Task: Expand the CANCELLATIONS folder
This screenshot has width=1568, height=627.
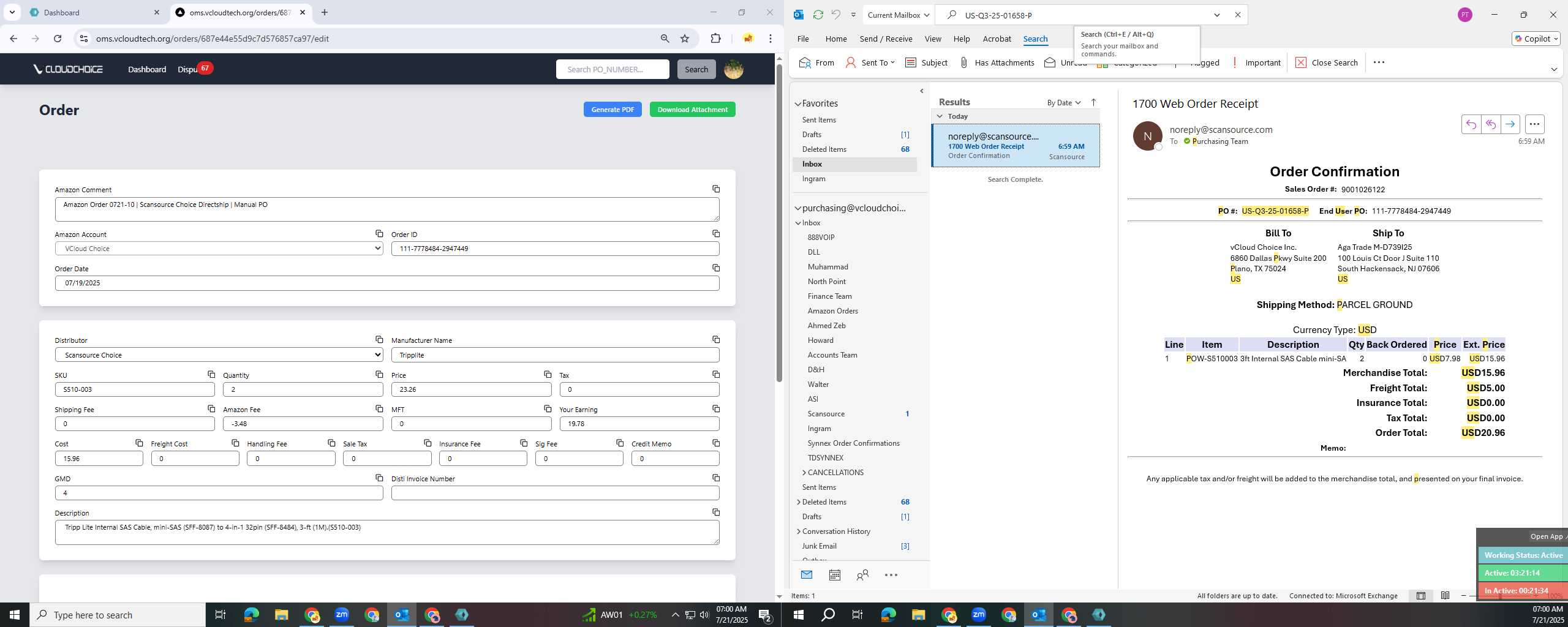Action: 804,473
